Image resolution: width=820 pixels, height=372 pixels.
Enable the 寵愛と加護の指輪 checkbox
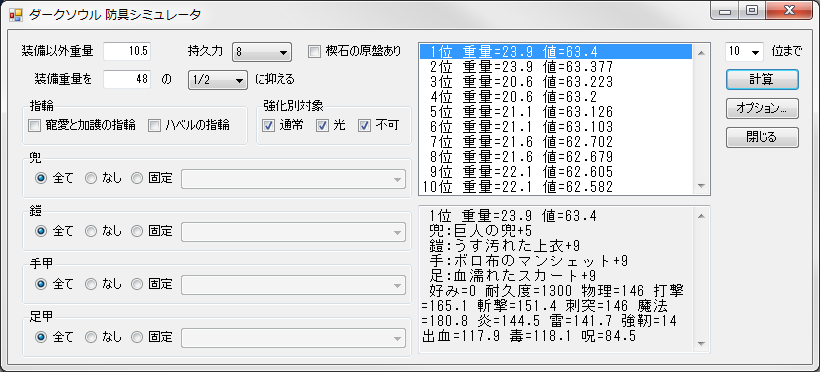click(x=35, y=126)
